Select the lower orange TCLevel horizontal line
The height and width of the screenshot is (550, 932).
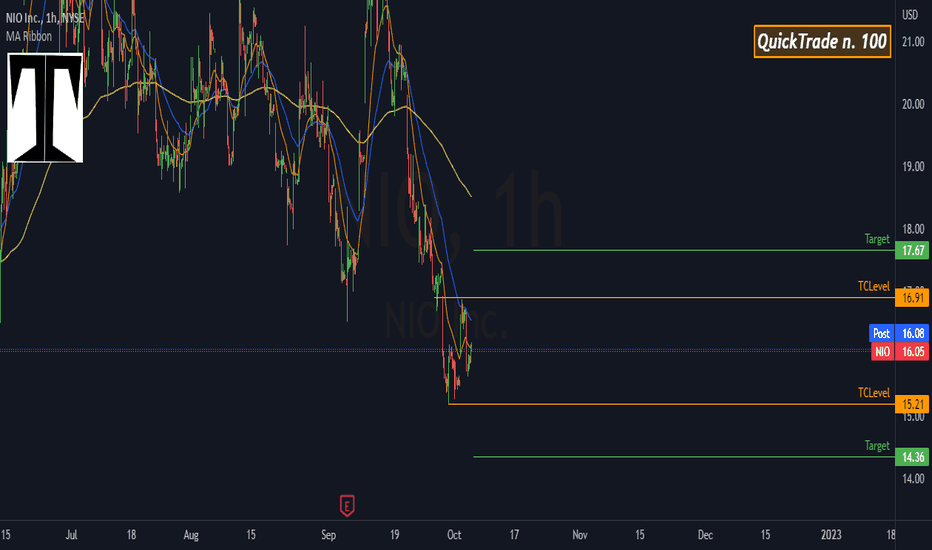point(672,404)
